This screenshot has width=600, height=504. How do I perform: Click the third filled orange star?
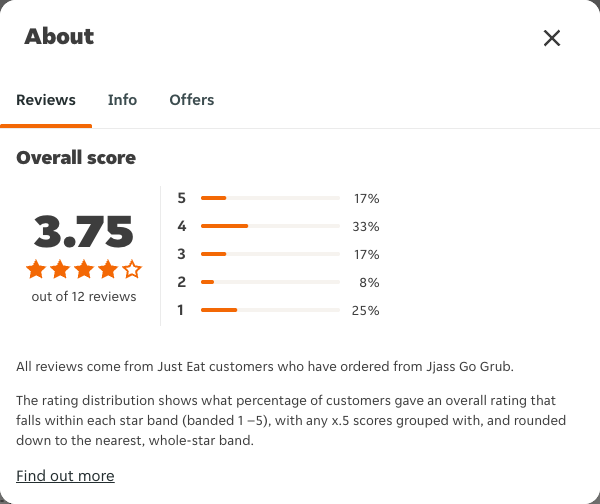point(84,269)
